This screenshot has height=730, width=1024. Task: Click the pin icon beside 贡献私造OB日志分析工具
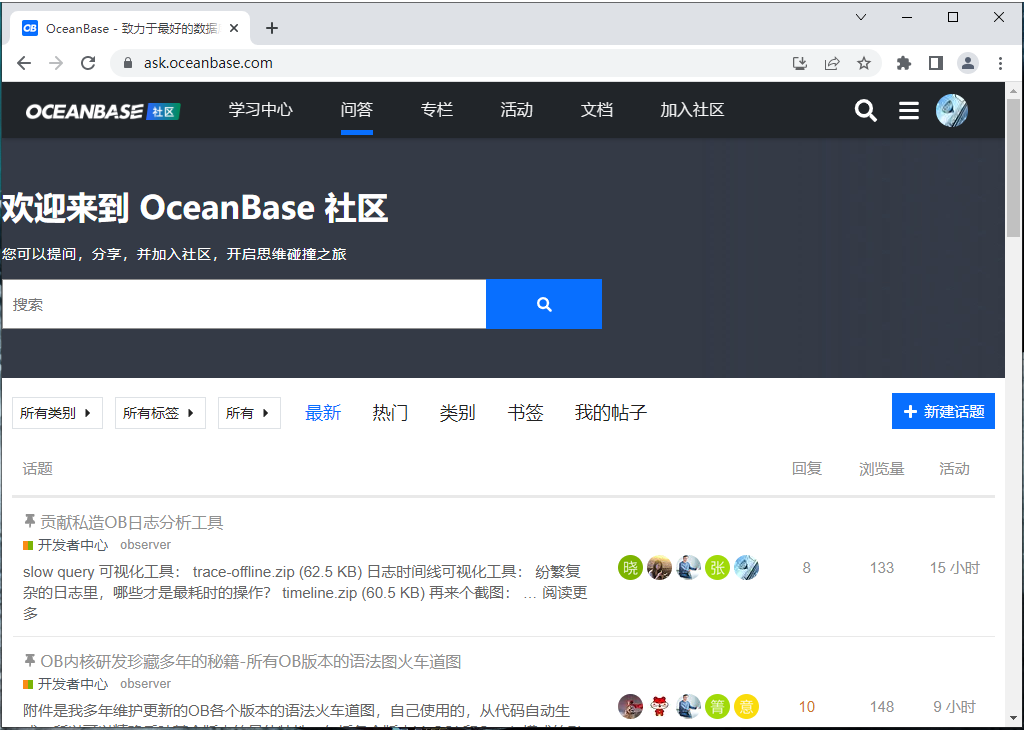click(29, 521)
